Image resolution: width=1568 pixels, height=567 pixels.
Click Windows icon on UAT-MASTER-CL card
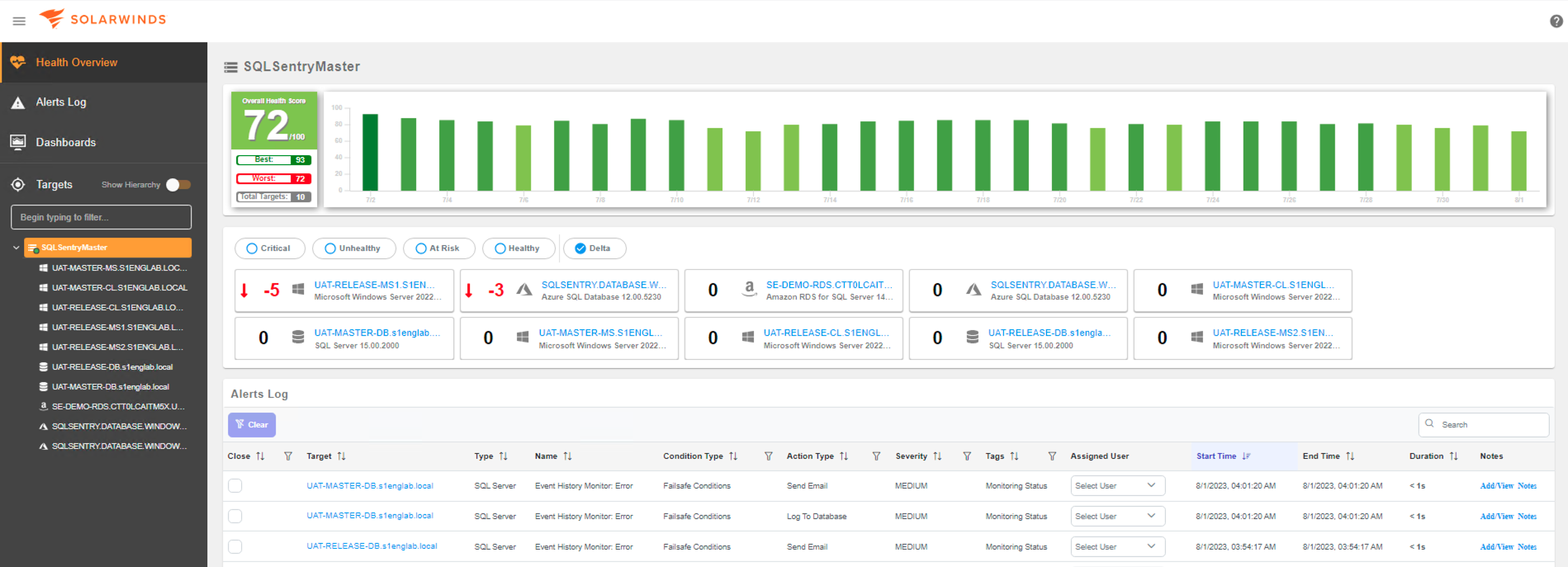(x=1196, y=290)
